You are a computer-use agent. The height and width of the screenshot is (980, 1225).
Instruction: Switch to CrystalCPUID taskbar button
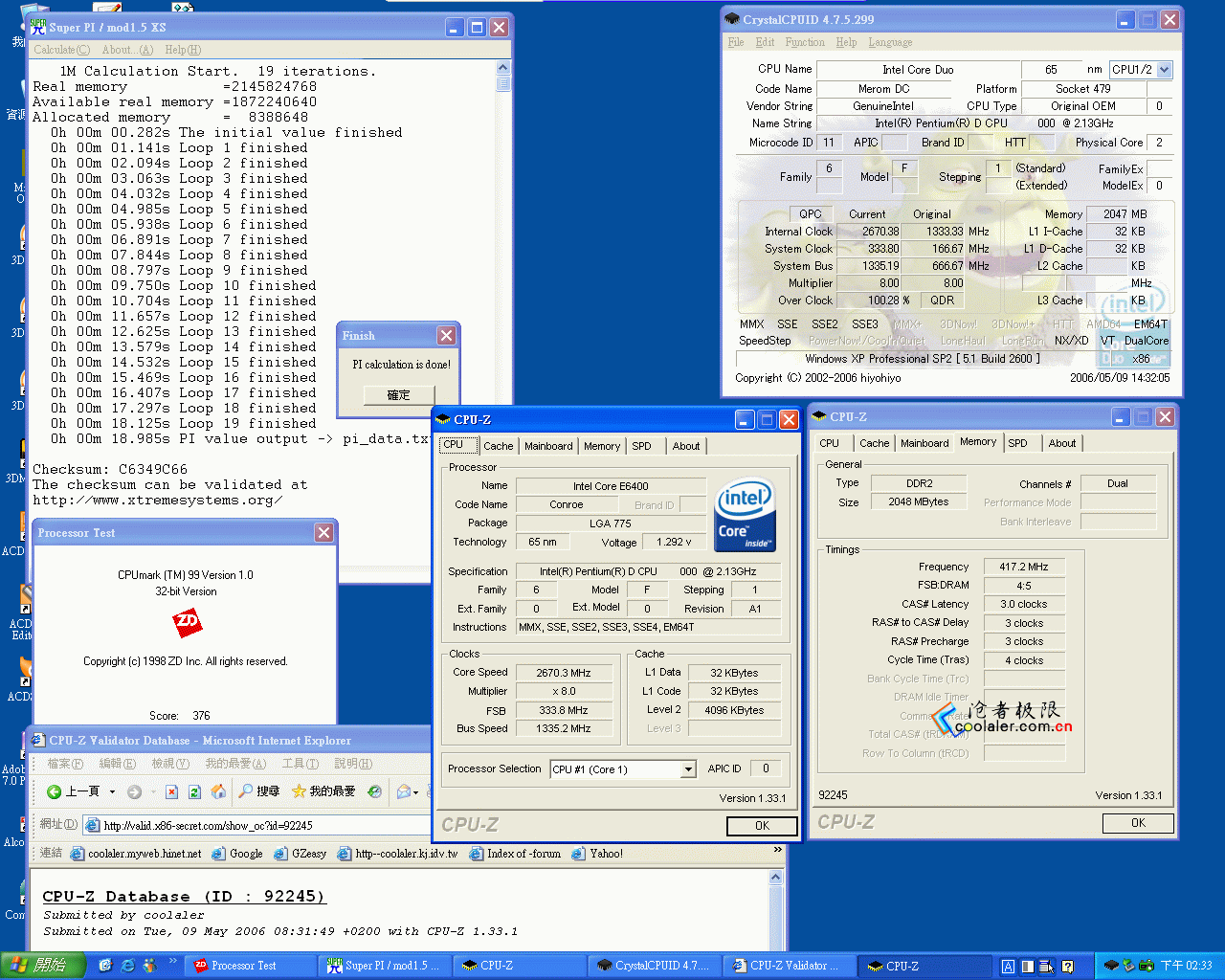coord(656,966)
